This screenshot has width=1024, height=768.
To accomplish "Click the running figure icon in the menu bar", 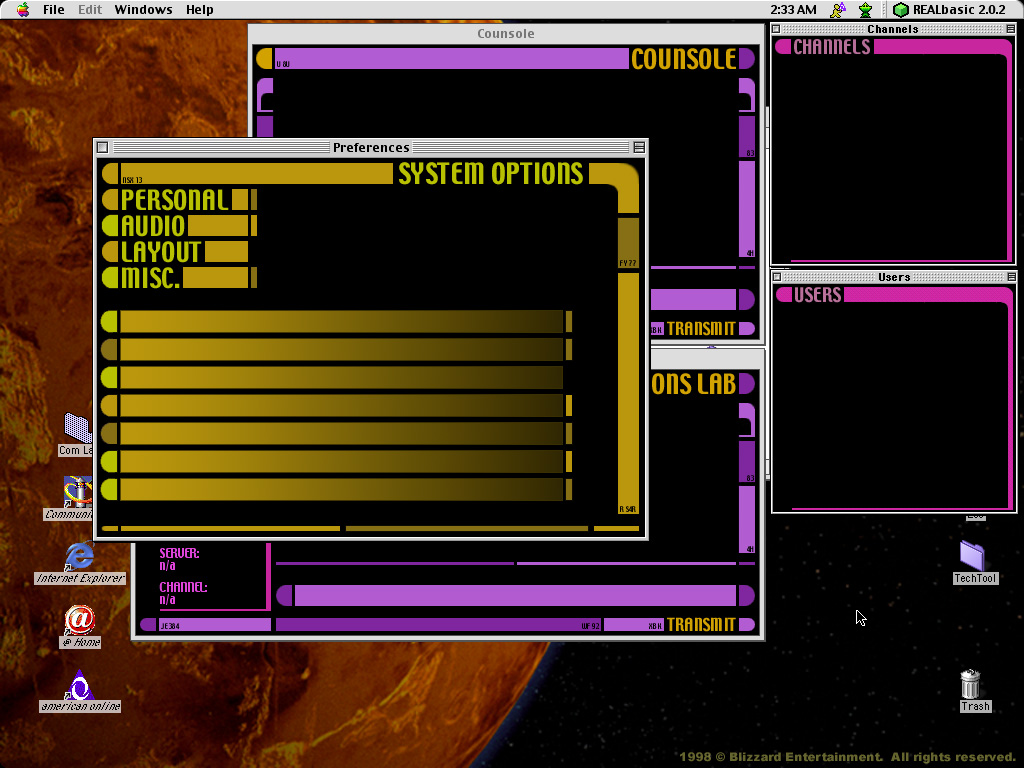I will pos(838,10).
